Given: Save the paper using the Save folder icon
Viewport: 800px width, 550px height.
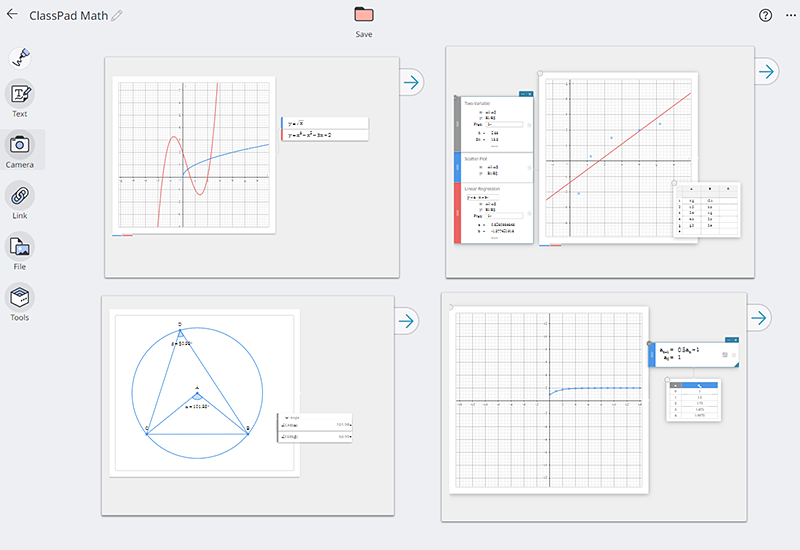Looking at the screenshot, I should click(x=364, y=15).
